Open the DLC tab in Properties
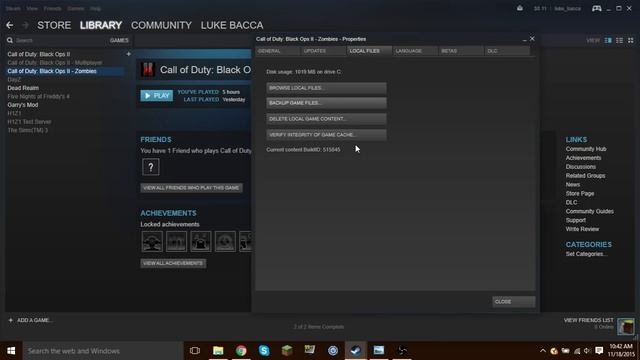 [x=507, y=51]
